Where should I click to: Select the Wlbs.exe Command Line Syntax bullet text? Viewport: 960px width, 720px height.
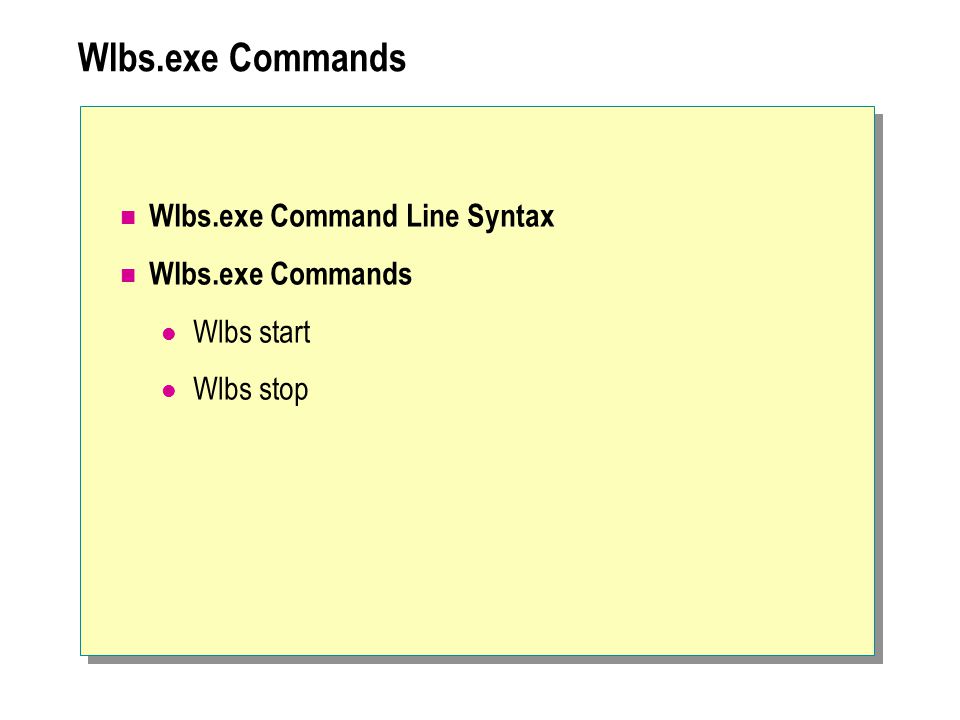(x=351, y=217)
